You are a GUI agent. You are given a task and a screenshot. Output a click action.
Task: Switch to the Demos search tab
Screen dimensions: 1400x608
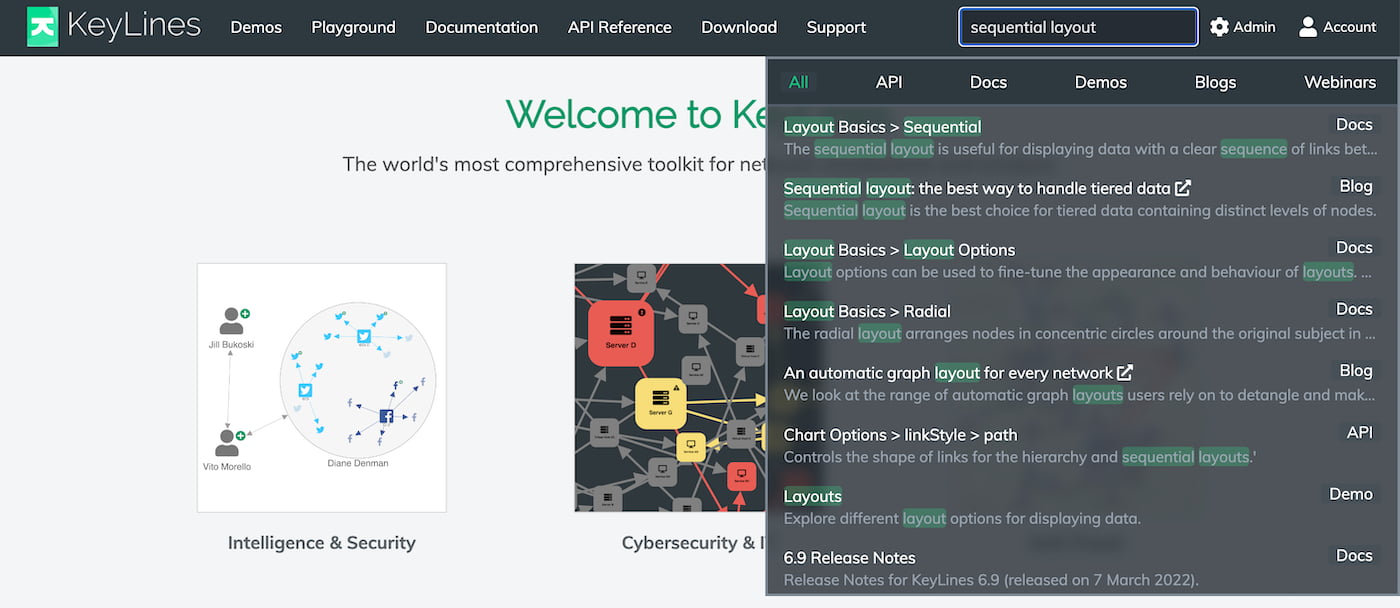point(1100,82)
